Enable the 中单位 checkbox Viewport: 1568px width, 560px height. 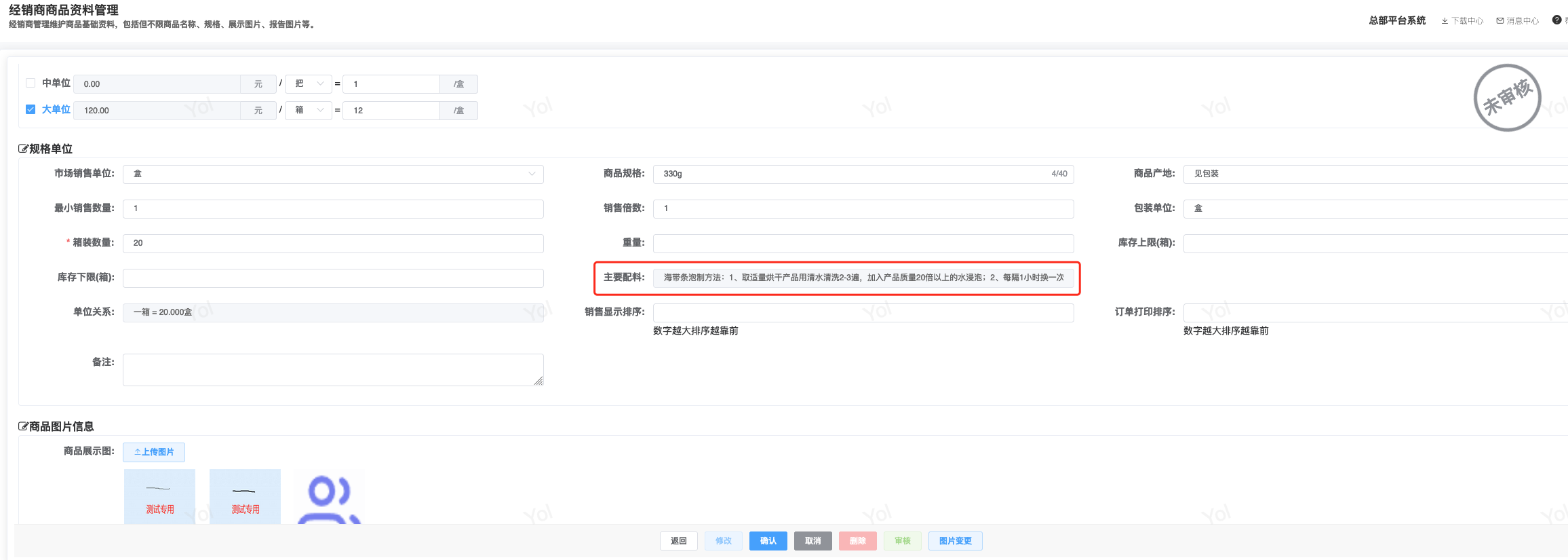point(31,83)
